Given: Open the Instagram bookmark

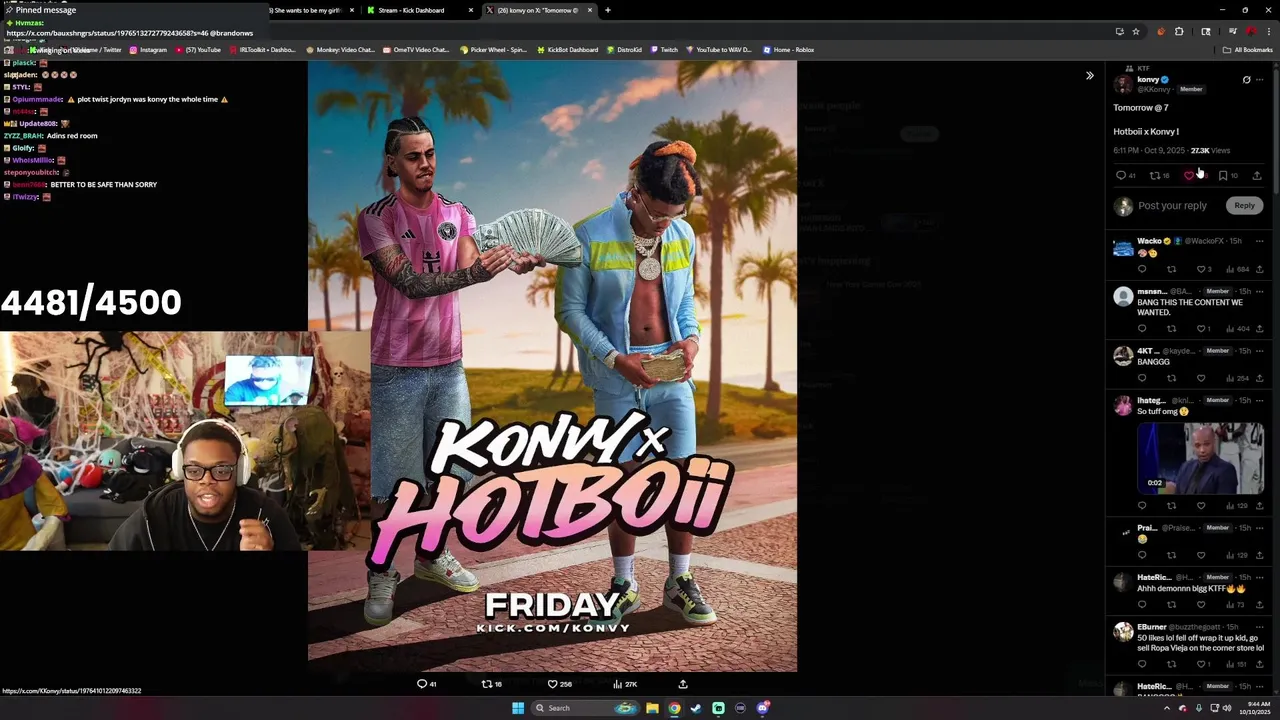Looking at the screenshot, I should pos(147,50).
